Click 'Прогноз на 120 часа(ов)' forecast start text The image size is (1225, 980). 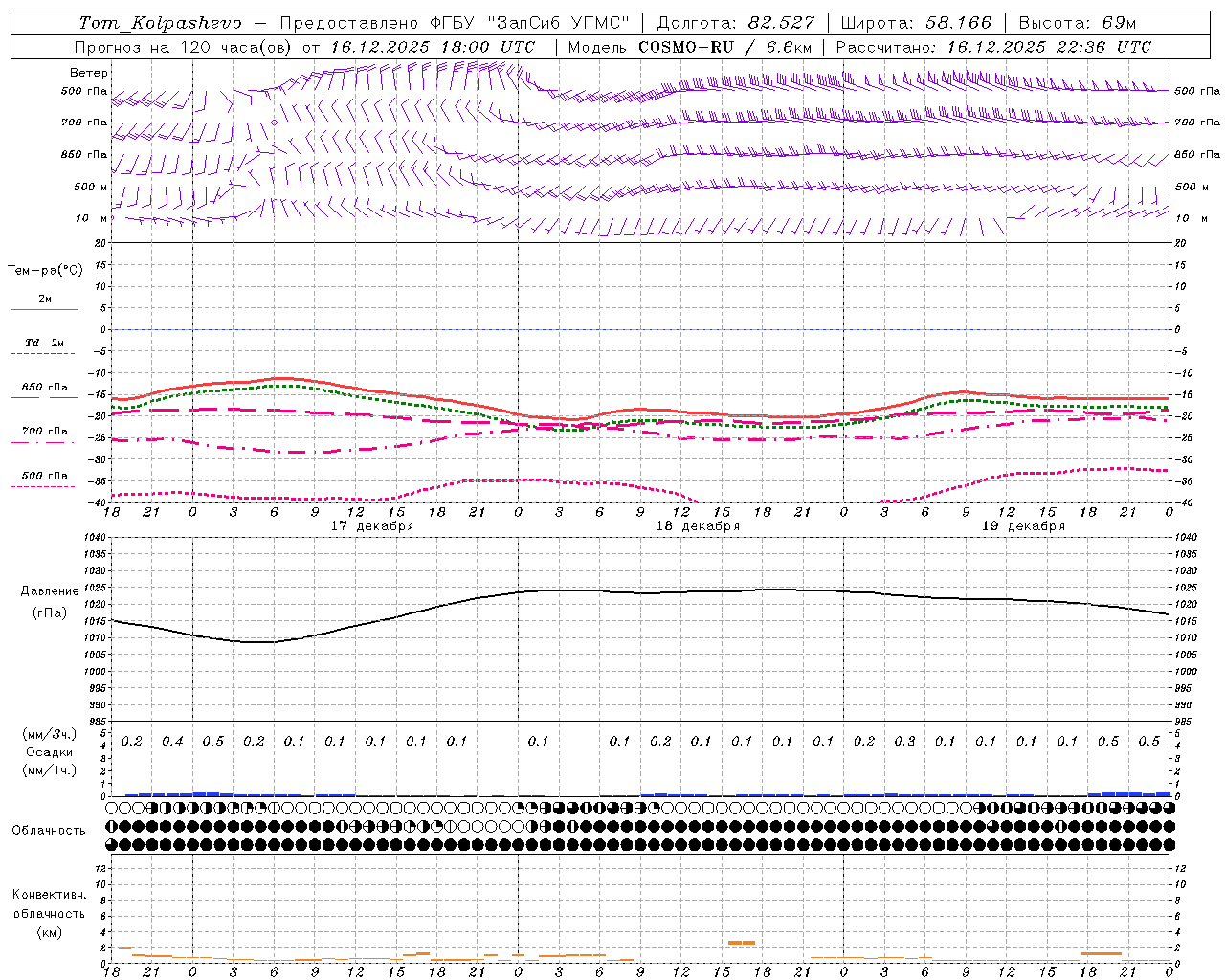point(185,47)
